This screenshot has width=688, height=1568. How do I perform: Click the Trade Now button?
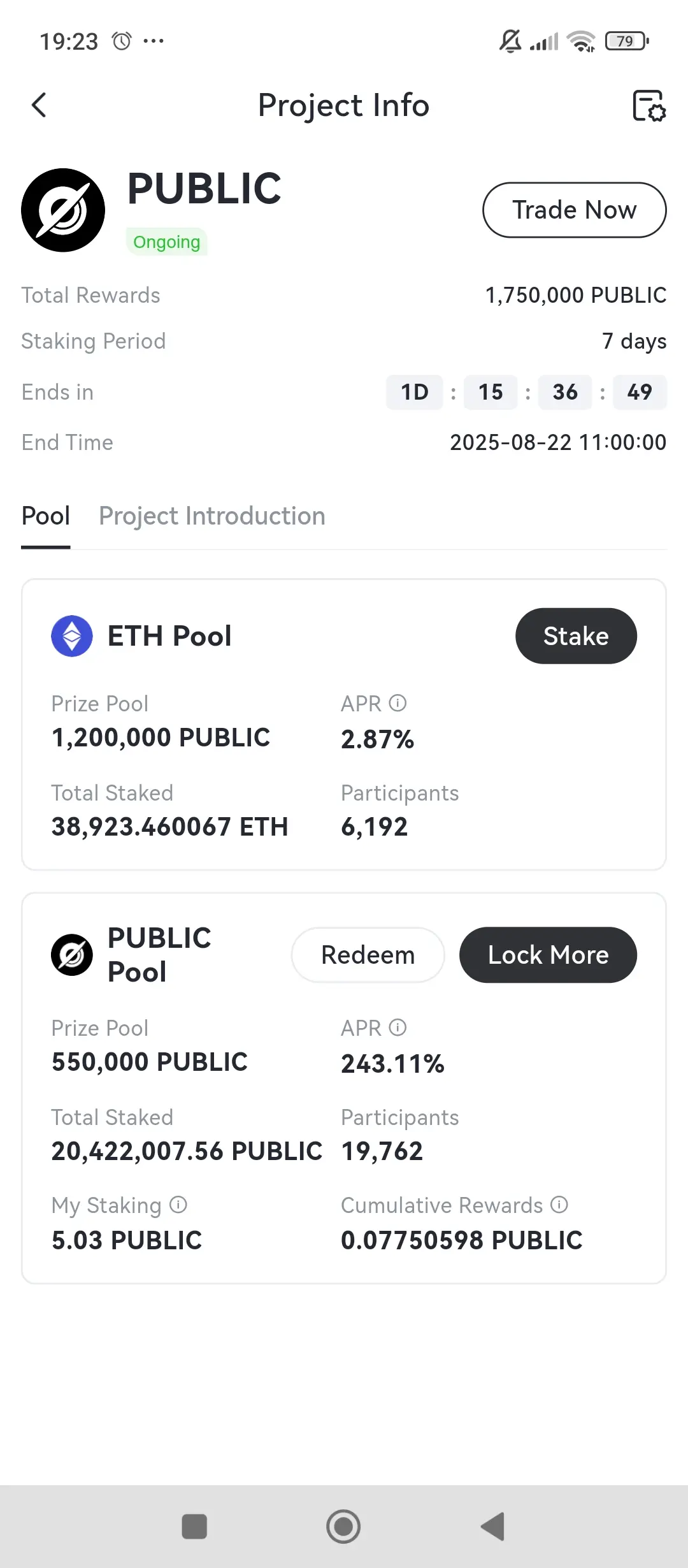pos(575,210)
